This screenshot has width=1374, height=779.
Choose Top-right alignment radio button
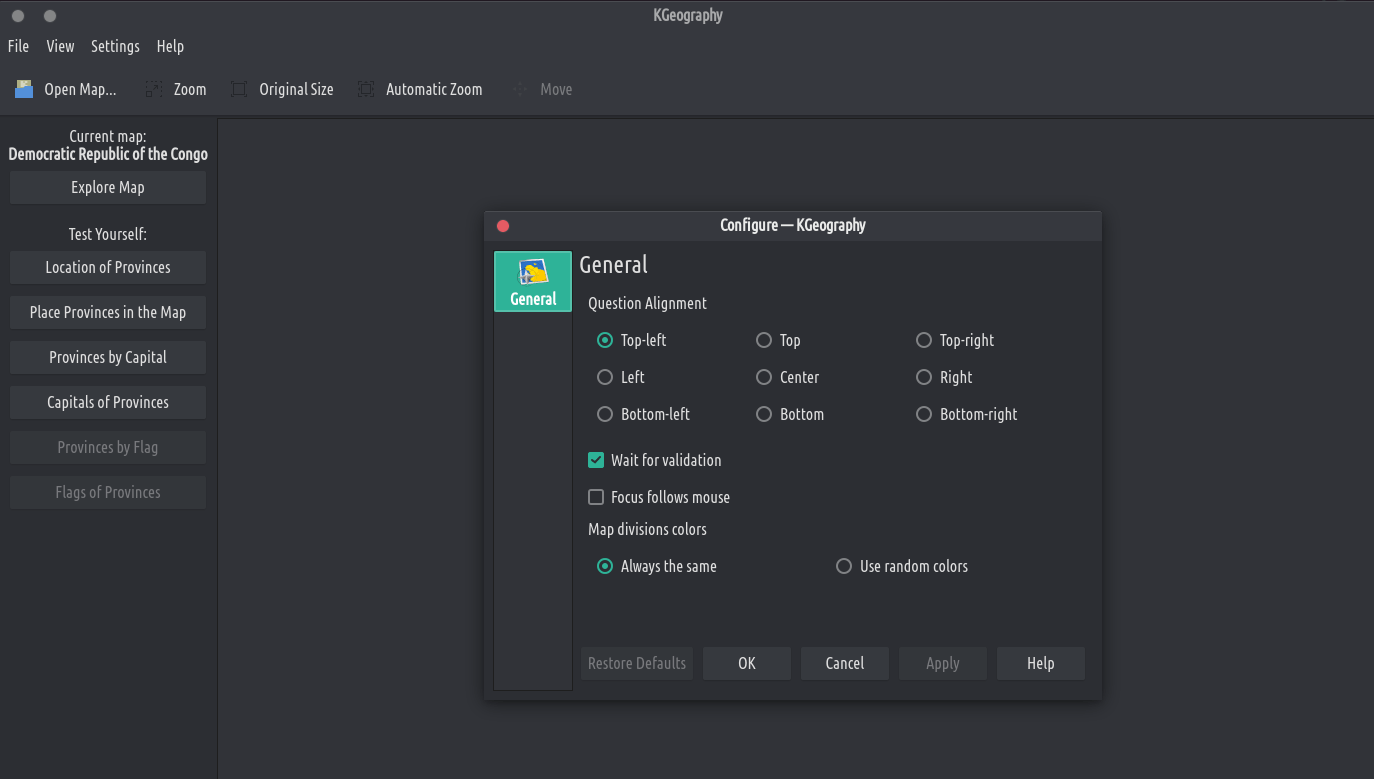[924, 340]
